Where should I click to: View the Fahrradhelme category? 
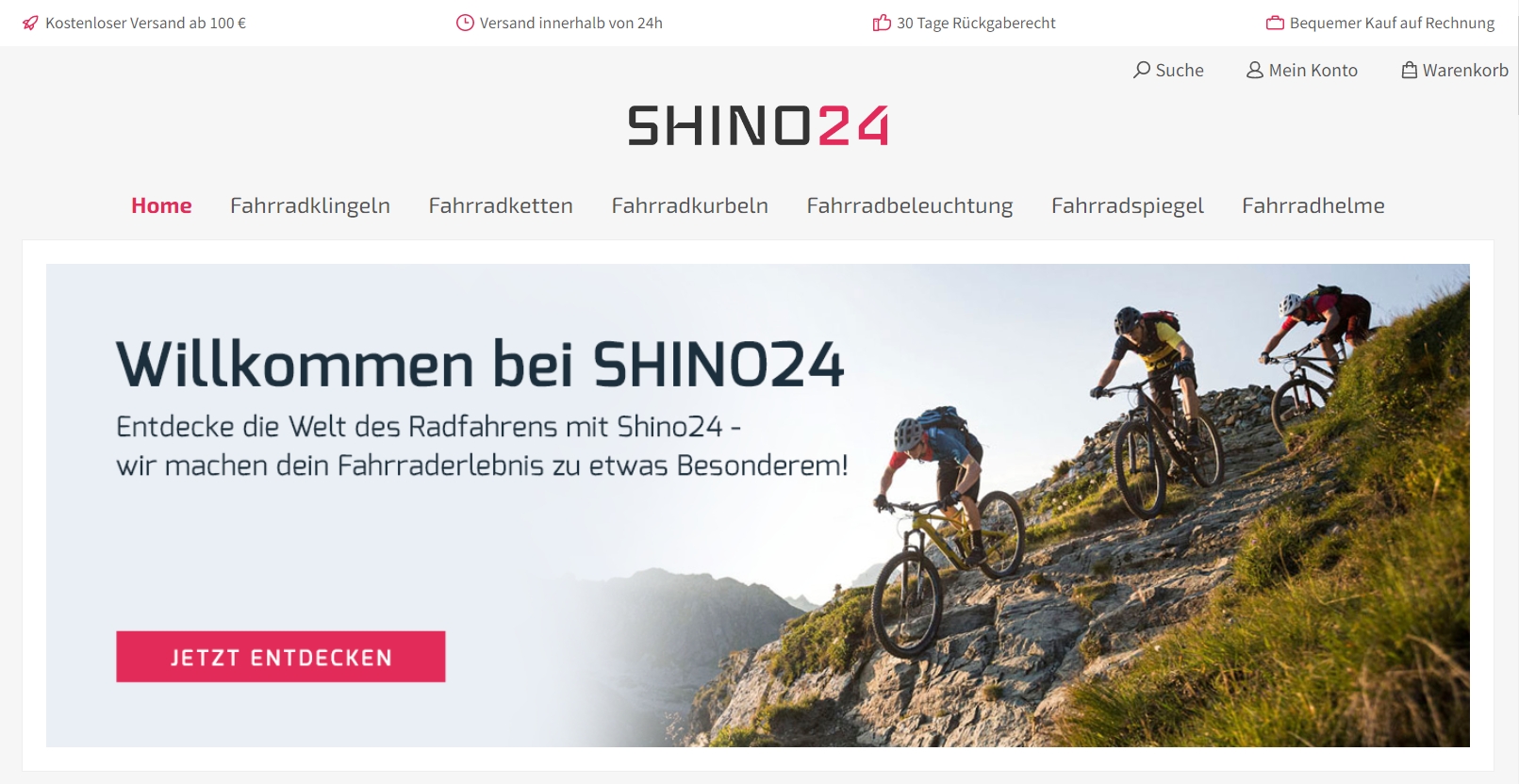tap(1313, 205)
